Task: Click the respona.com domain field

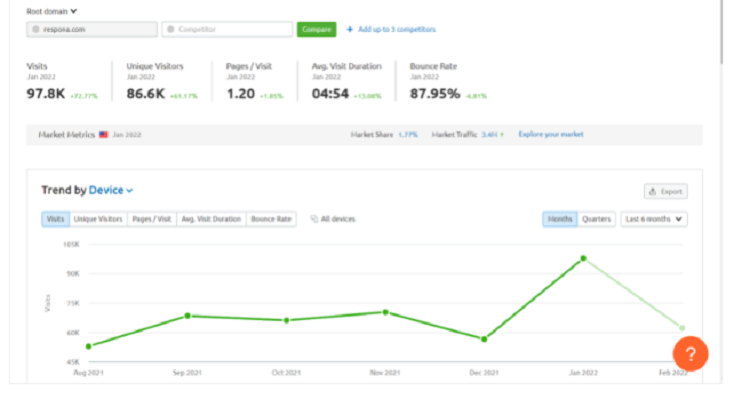Action: pyautogui.click(x=92, y=29)
